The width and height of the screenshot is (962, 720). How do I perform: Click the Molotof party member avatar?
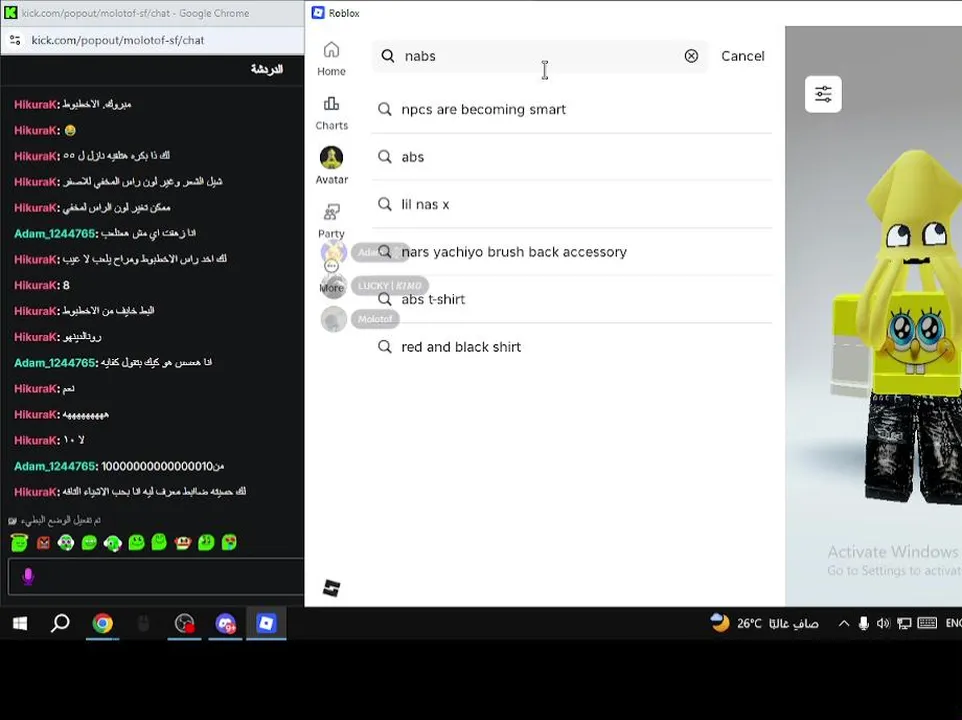pyautogui.click(x=334, y=320)
